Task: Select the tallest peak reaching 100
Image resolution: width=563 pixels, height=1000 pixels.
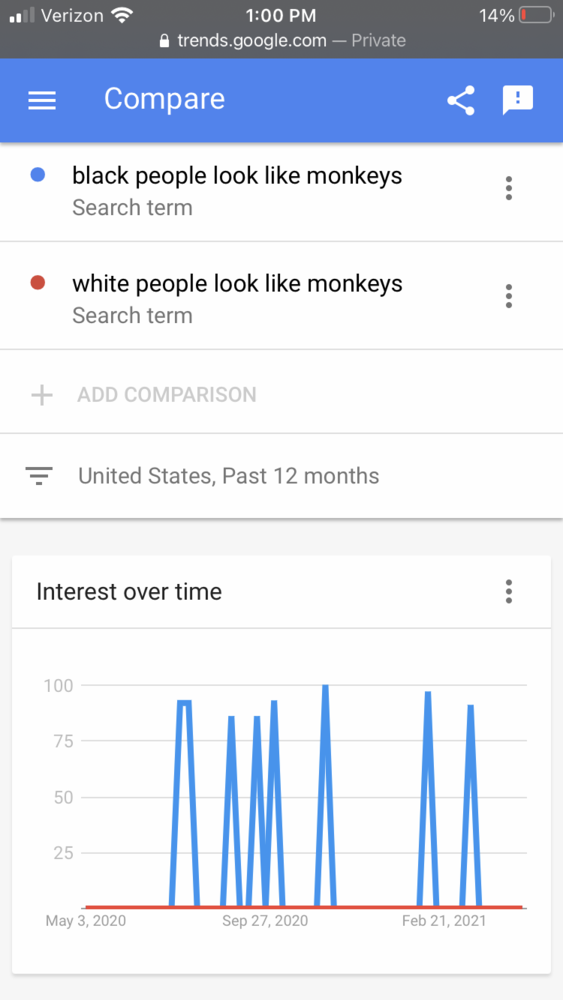Action: [325, 688]
